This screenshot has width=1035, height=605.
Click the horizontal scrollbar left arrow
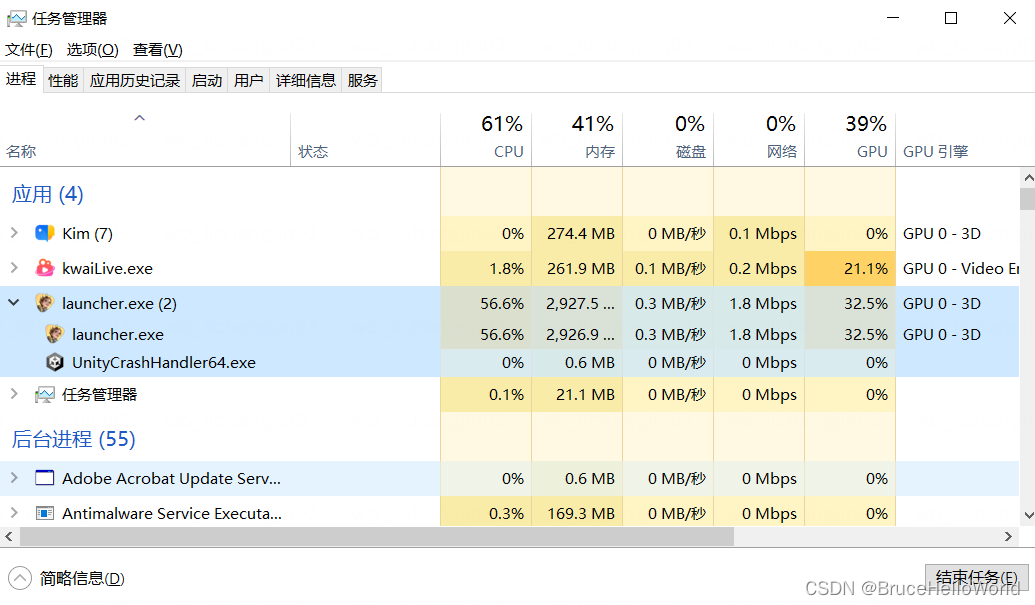(9, 536)
